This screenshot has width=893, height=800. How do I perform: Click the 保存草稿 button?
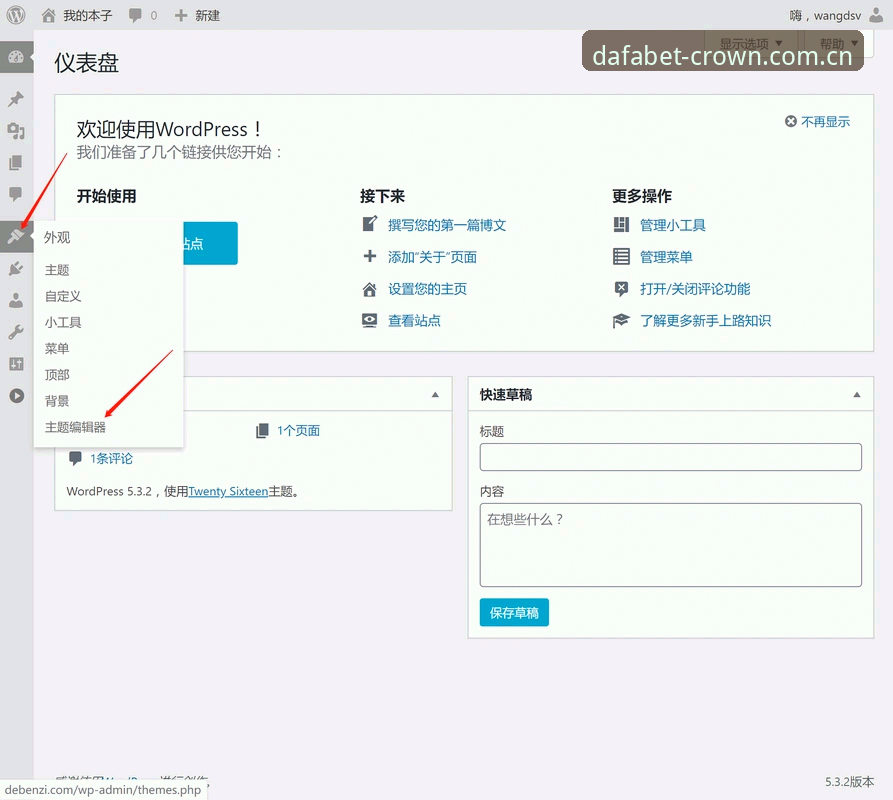pos(514,612)
